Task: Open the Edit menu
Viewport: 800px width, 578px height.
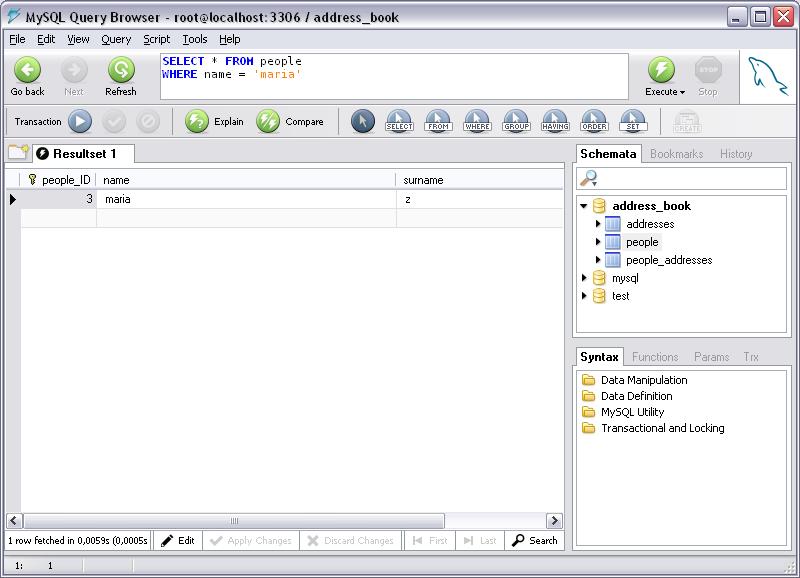Action: (x=46, y=39)
